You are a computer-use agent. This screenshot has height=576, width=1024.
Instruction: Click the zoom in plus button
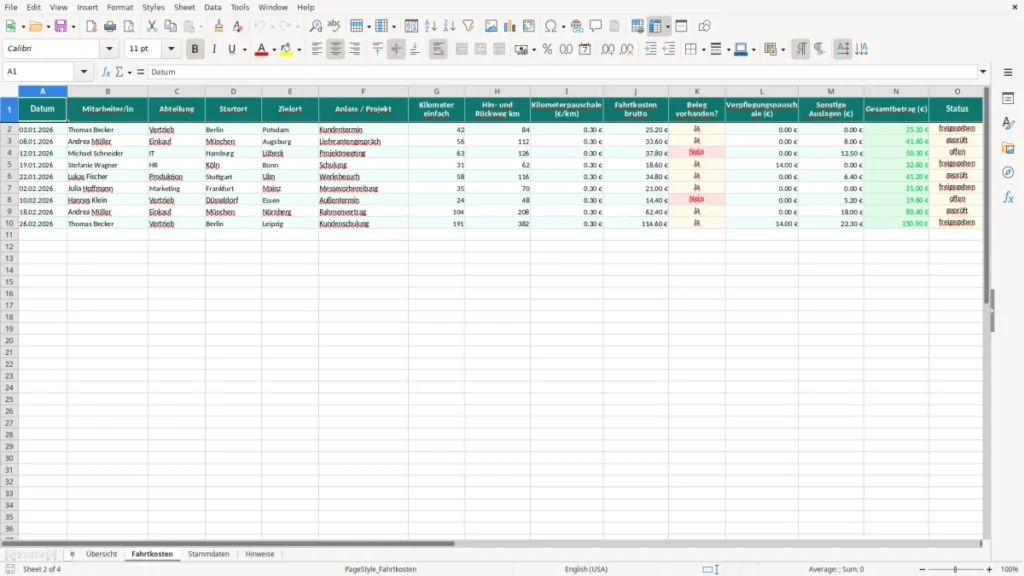coord(989,569)
